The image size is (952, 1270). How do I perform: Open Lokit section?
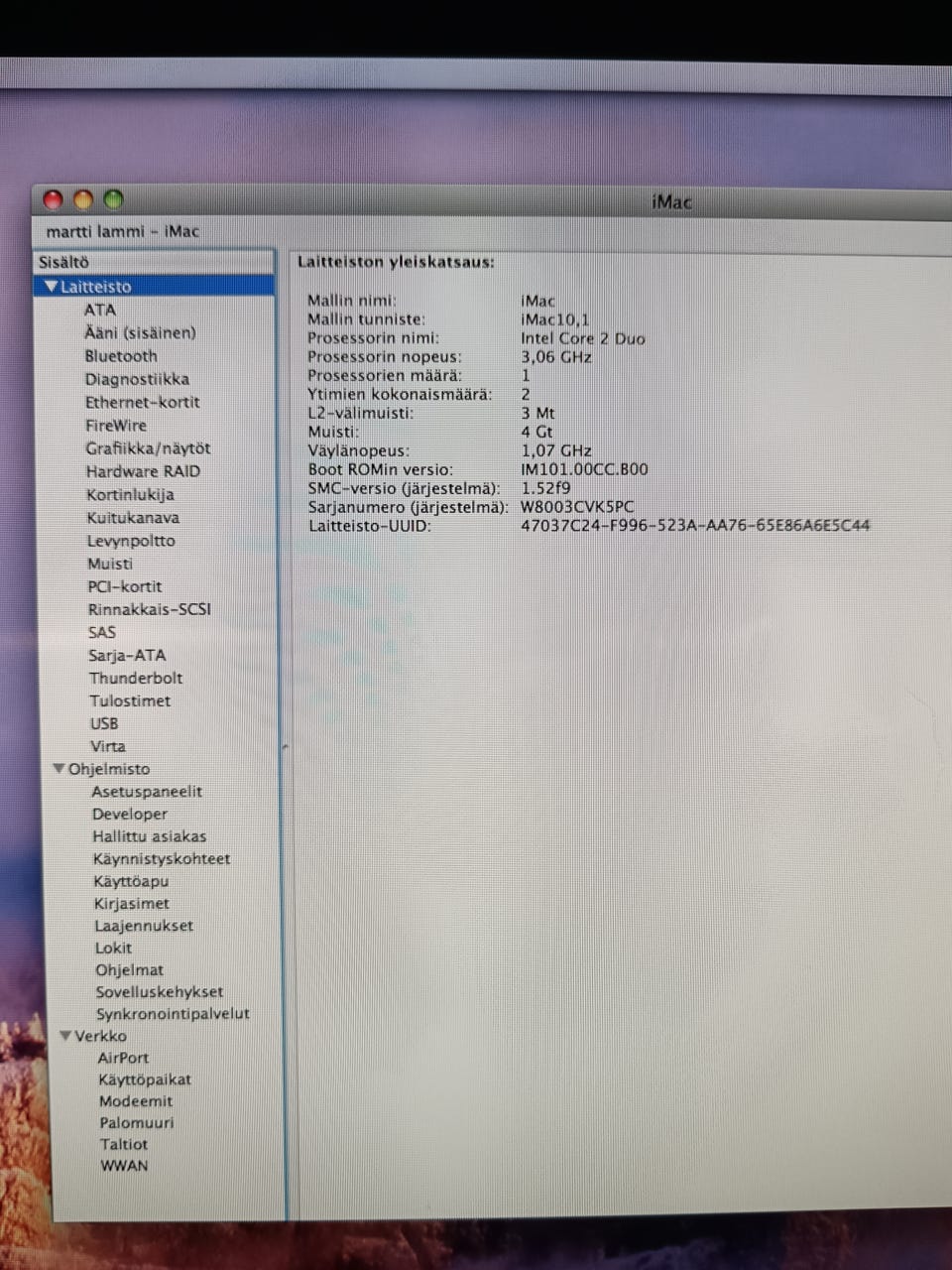pos(113,948)
